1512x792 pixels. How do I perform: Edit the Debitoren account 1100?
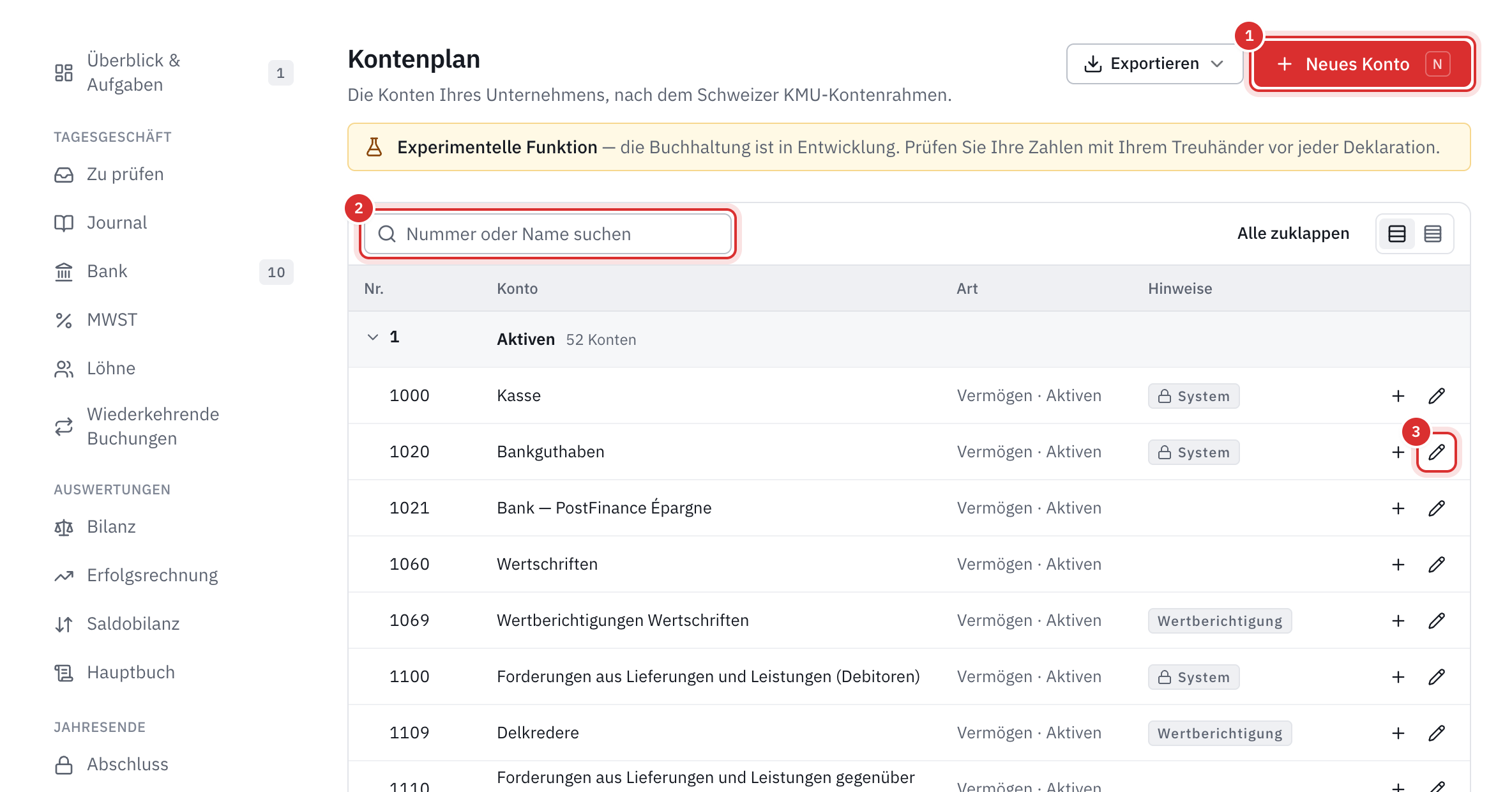tap(1437, 677)
